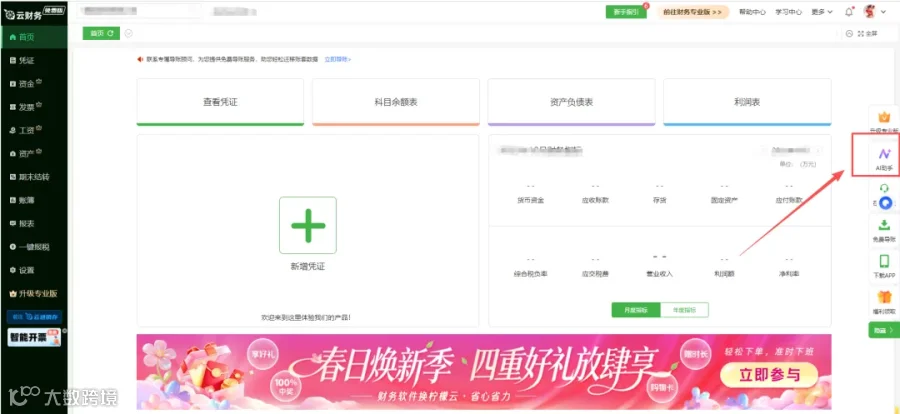Screen dimensions: 900x414
Task: Open 学习中心 link
Action: click(x=788, y=12)
